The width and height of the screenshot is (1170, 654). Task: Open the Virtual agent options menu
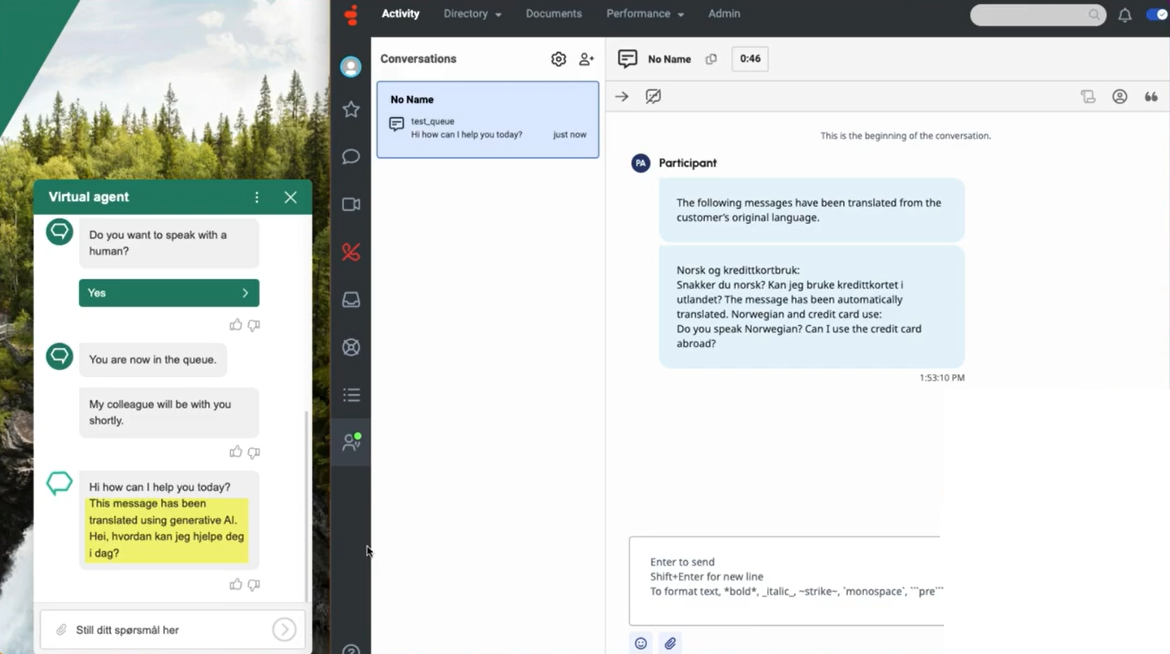tap(257, 197)
